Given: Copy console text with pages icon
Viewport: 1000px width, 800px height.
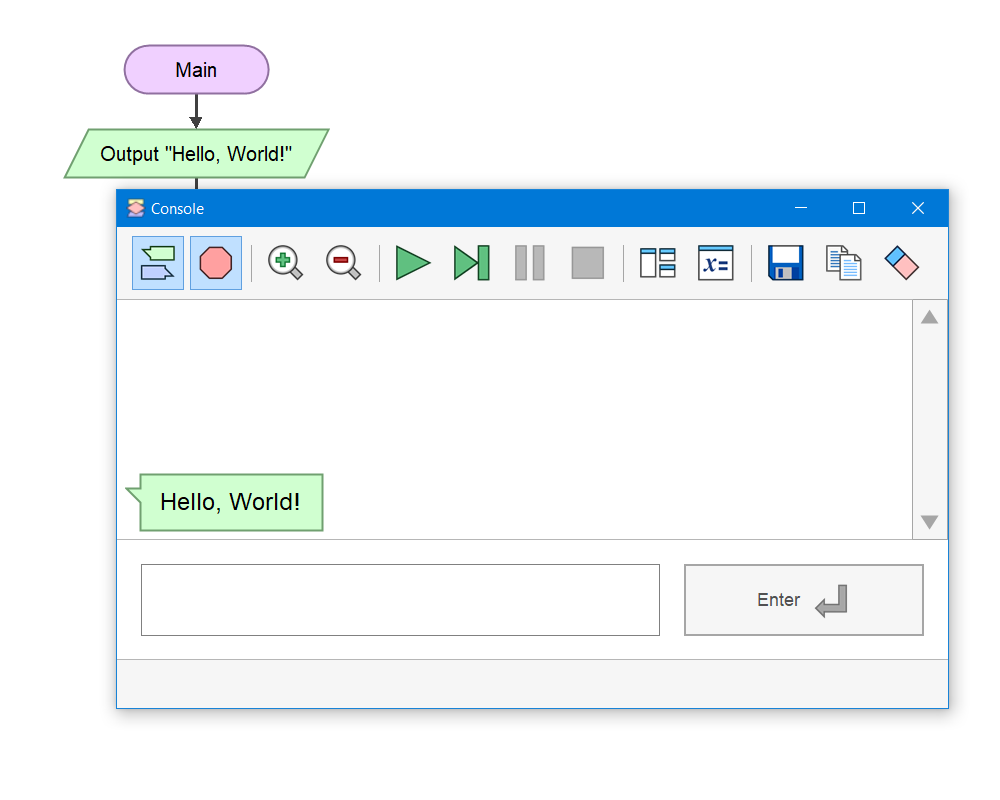Looking at the screenshot, I should click(844, 263).
